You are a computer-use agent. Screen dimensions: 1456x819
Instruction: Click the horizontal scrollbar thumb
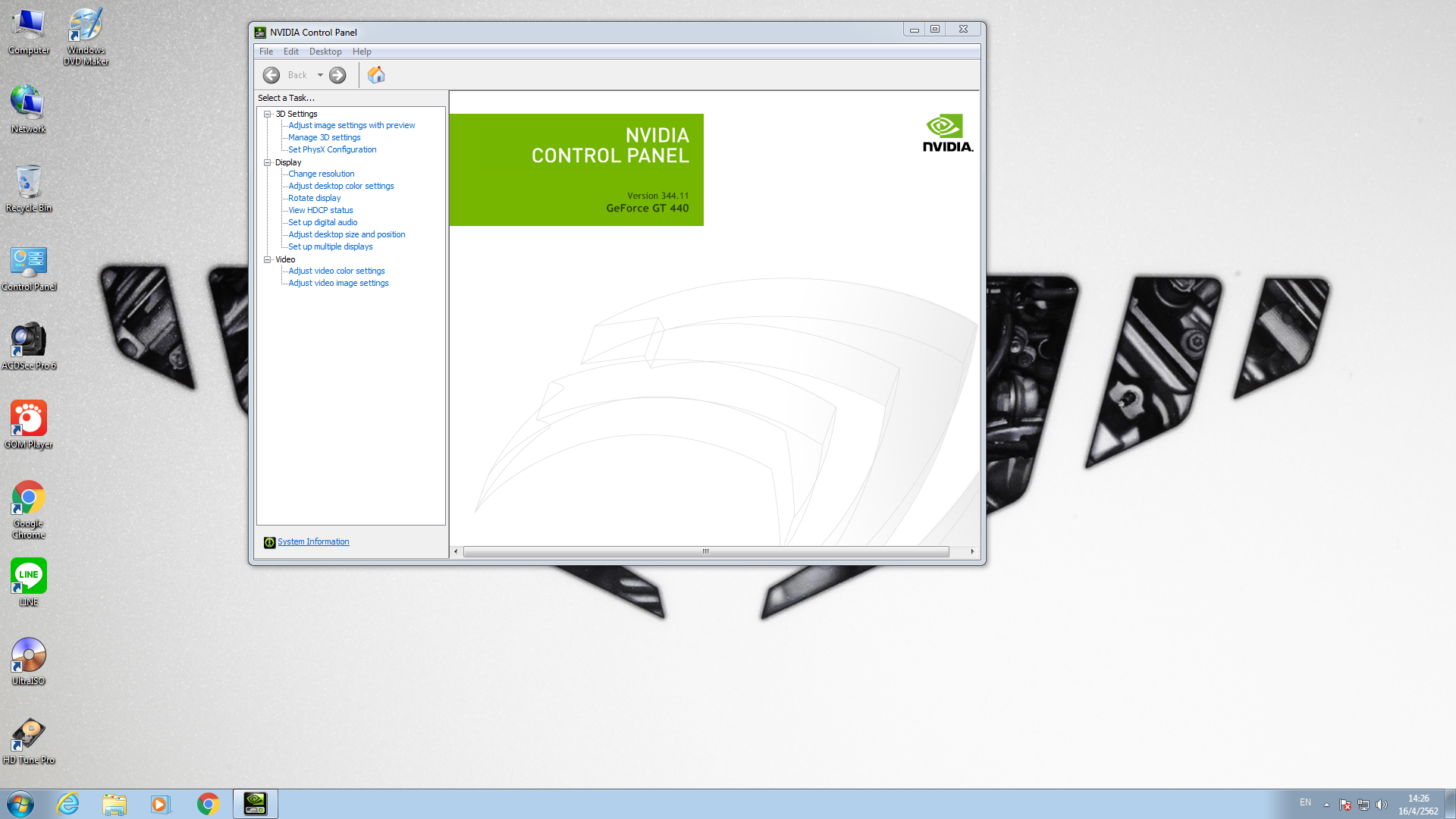click(706, 551)
